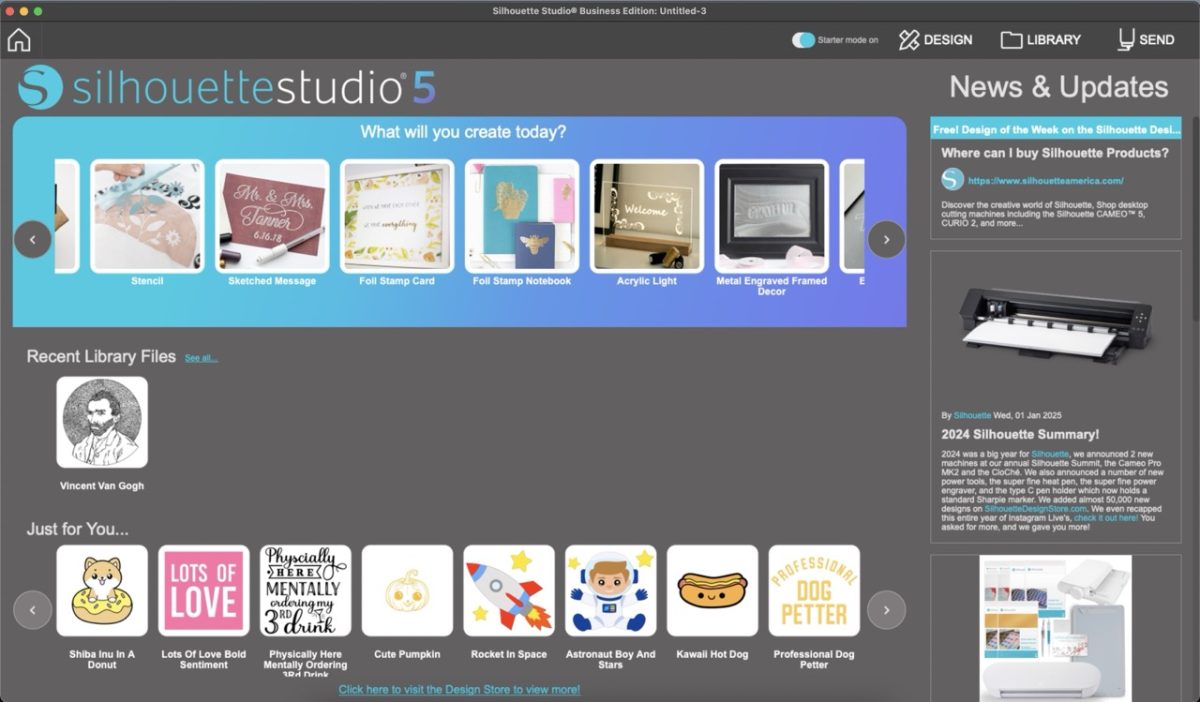
Task: Open the cutting machine news image
Action: click(x=1056, y=328)
